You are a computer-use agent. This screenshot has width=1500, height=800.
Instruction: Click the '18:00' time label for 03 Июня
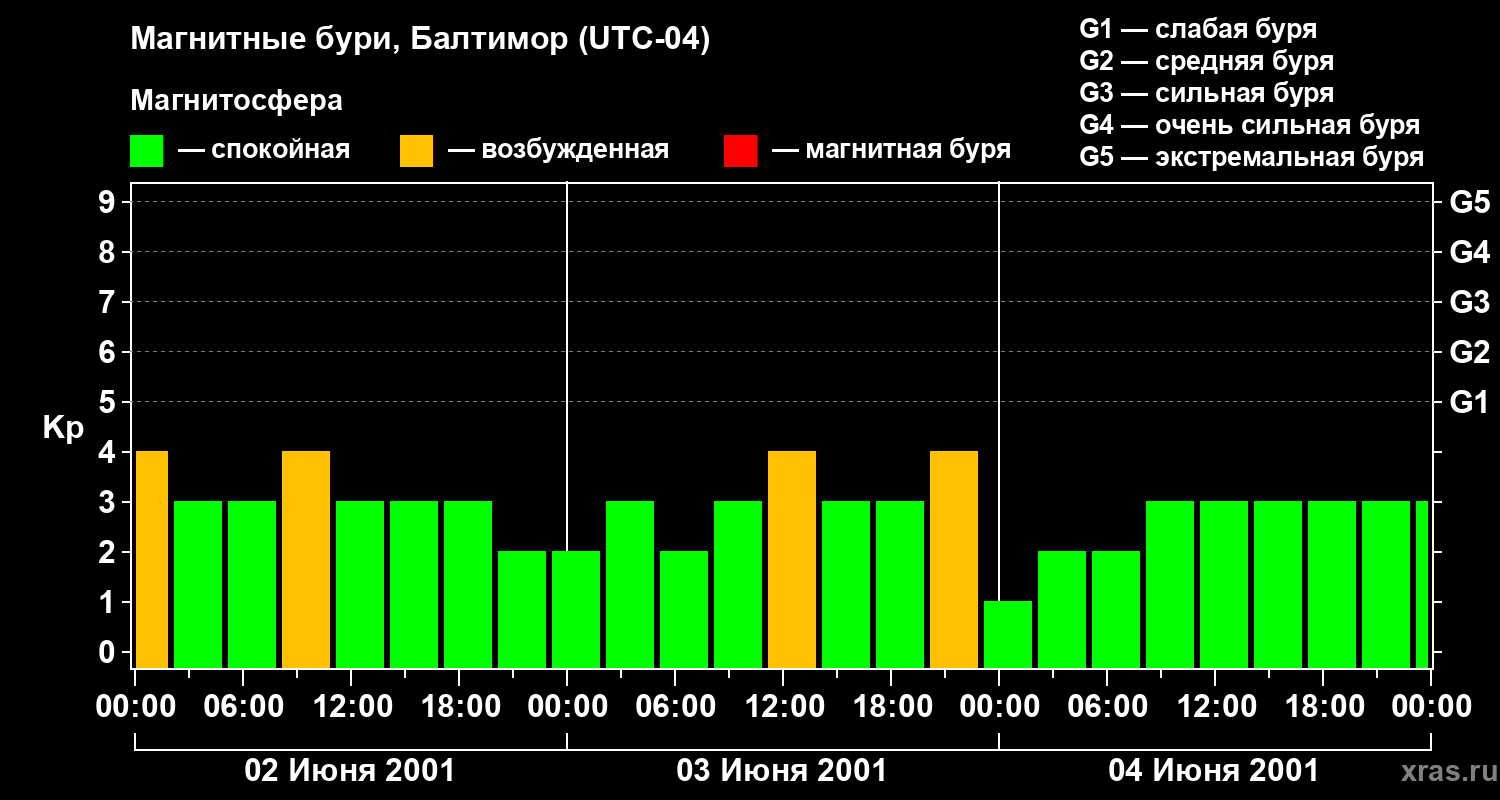(x=891, y=707)
